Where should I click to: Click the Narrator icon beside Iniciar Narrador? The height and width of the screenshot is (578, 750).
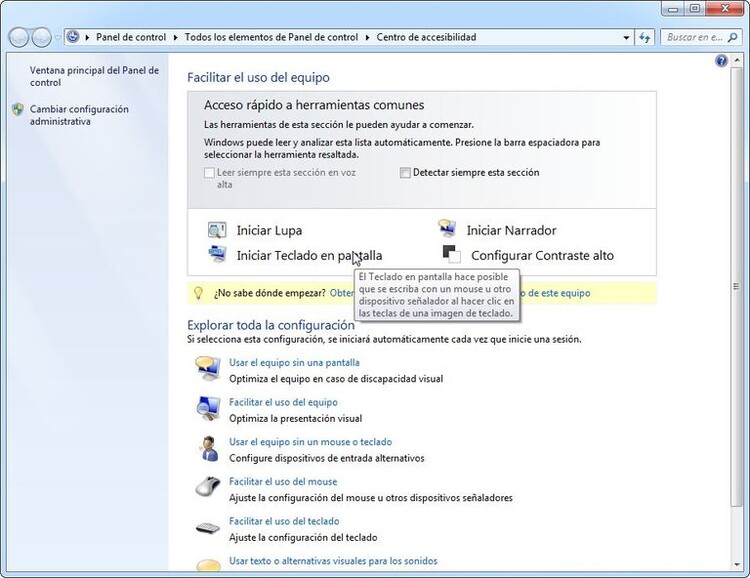click(447, 229)
